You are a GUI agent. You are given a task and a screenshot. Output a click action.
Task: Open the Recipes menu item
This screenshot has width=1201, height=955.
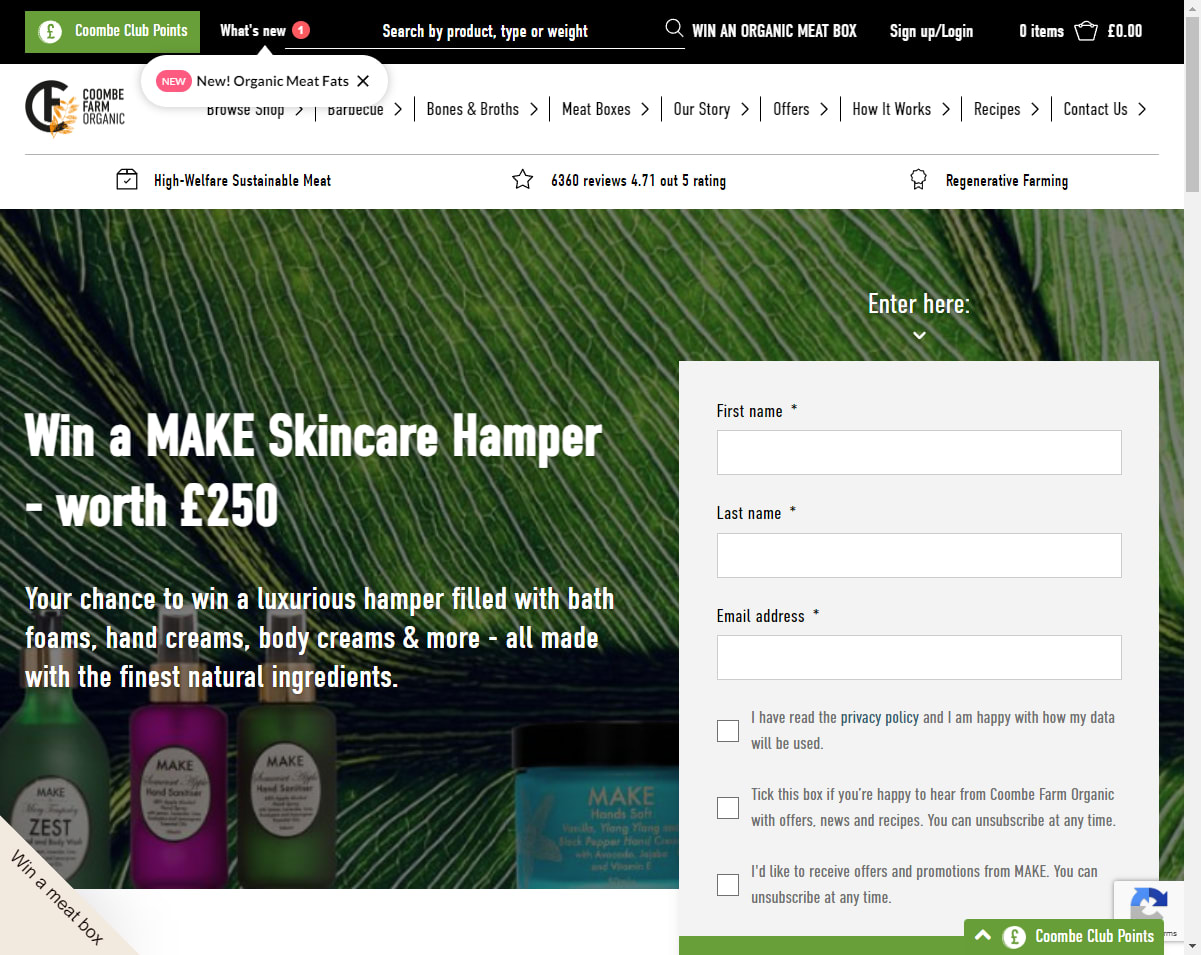[996, 110]
